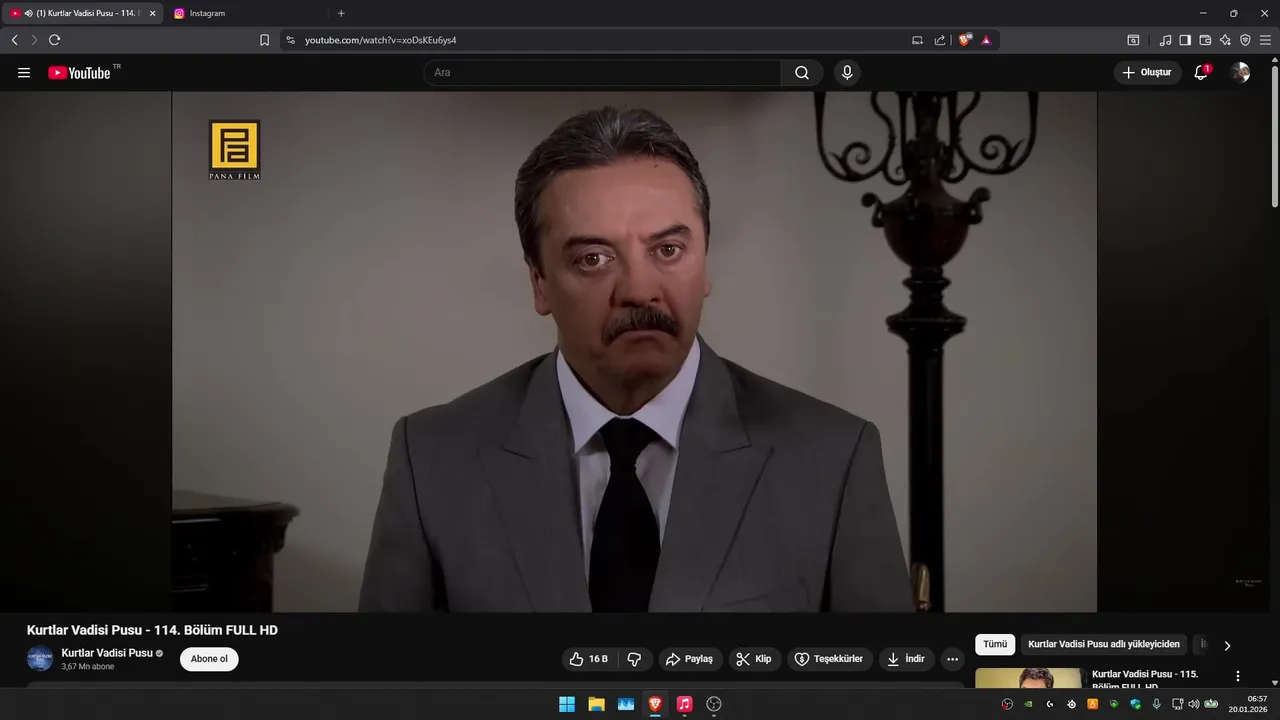This screenshot has width=1280, height=720.
Task: Send thanks via Teşekkürler button
Action: [829, 659]
